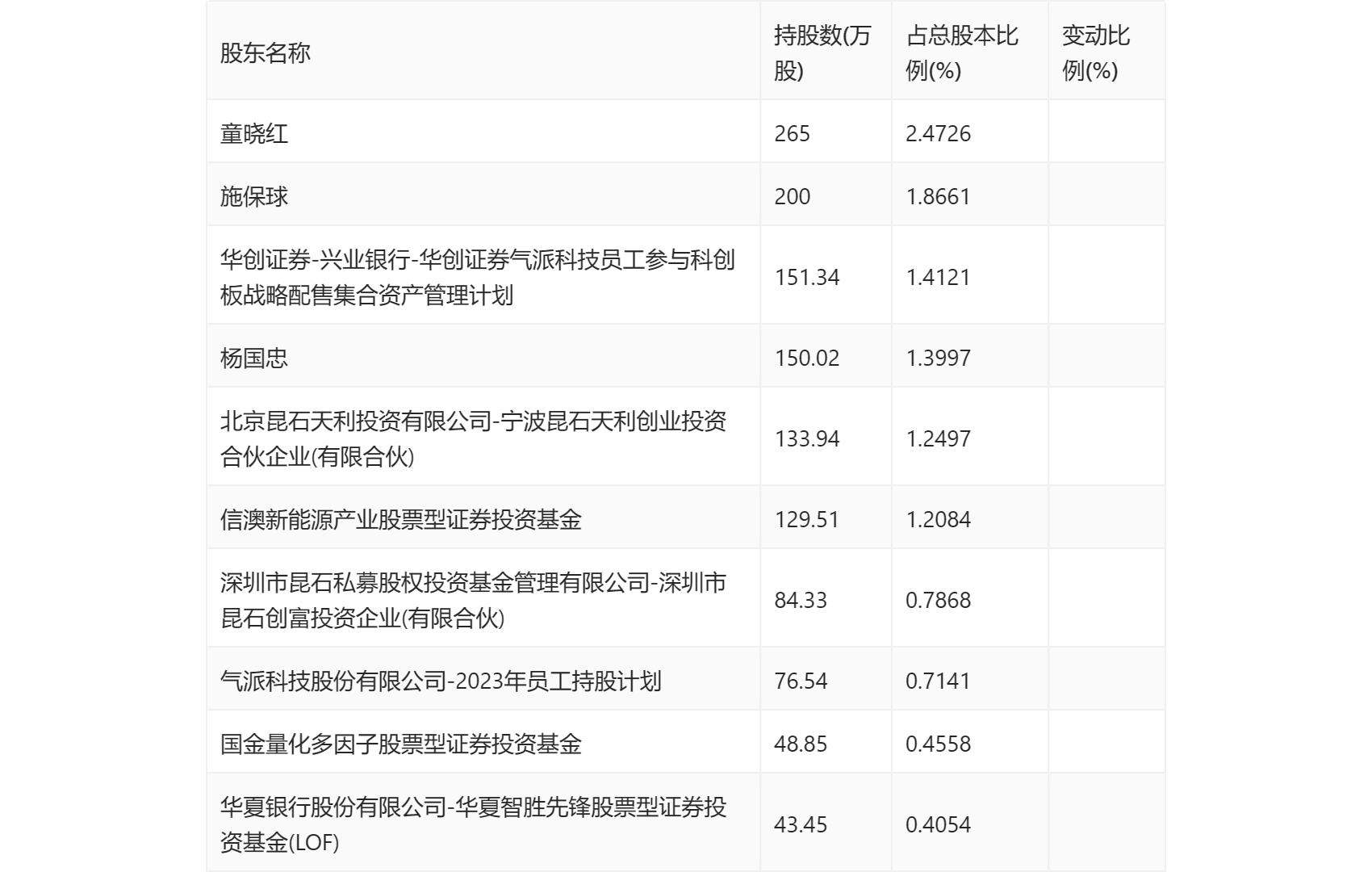The image size is (1372, 872).
Task: Select the 北京昆石天利投资有限公司 row name
Action: tap(474, 438)
